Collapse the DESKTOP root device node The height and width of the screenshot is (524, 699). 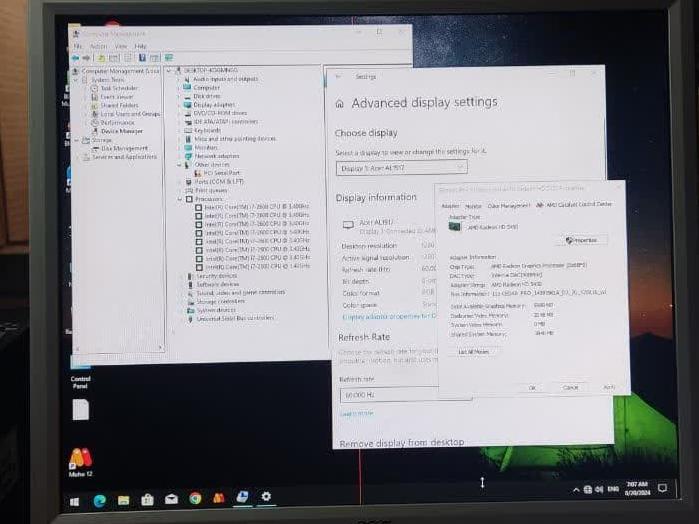click(x=169, y=70)
